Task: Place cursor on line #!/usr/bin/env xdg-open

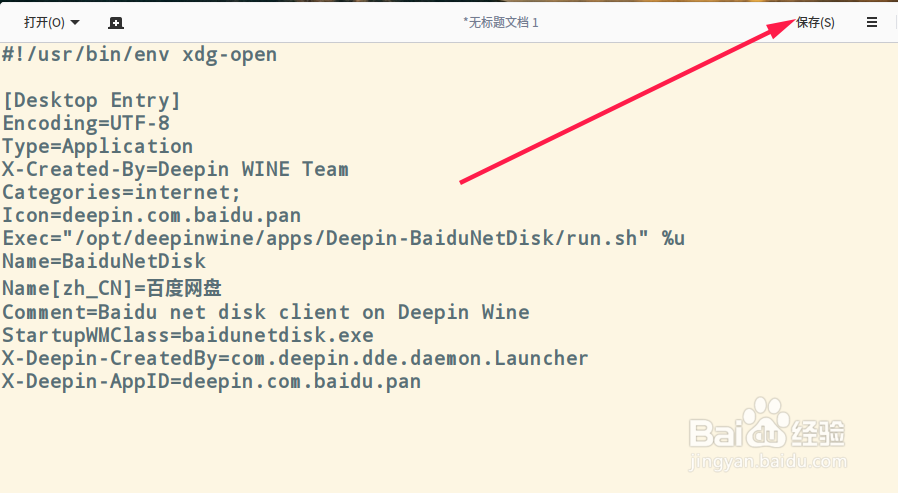Action: coord(140,55)
